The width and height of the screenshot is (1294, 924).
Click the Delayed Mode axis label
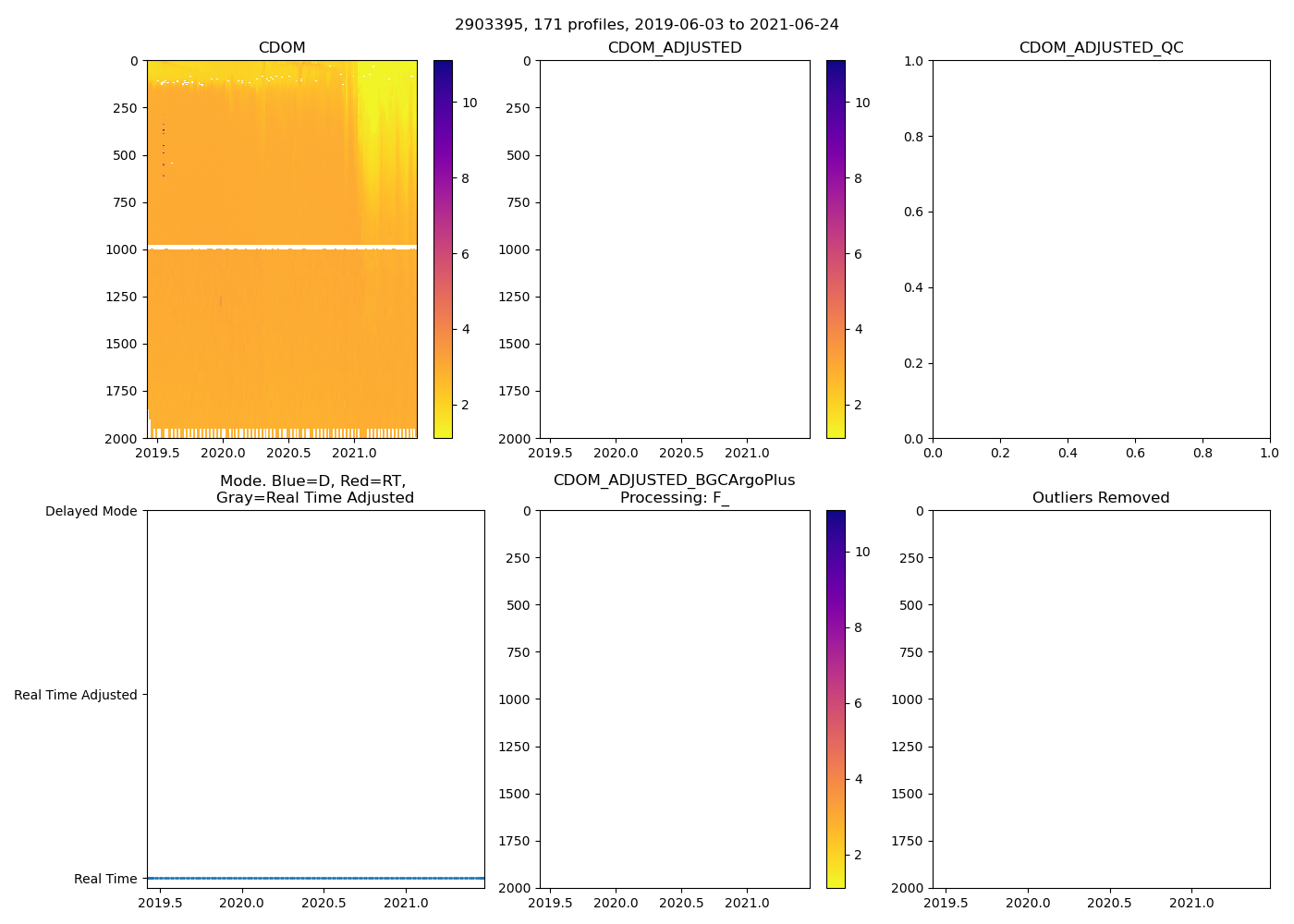91,511
